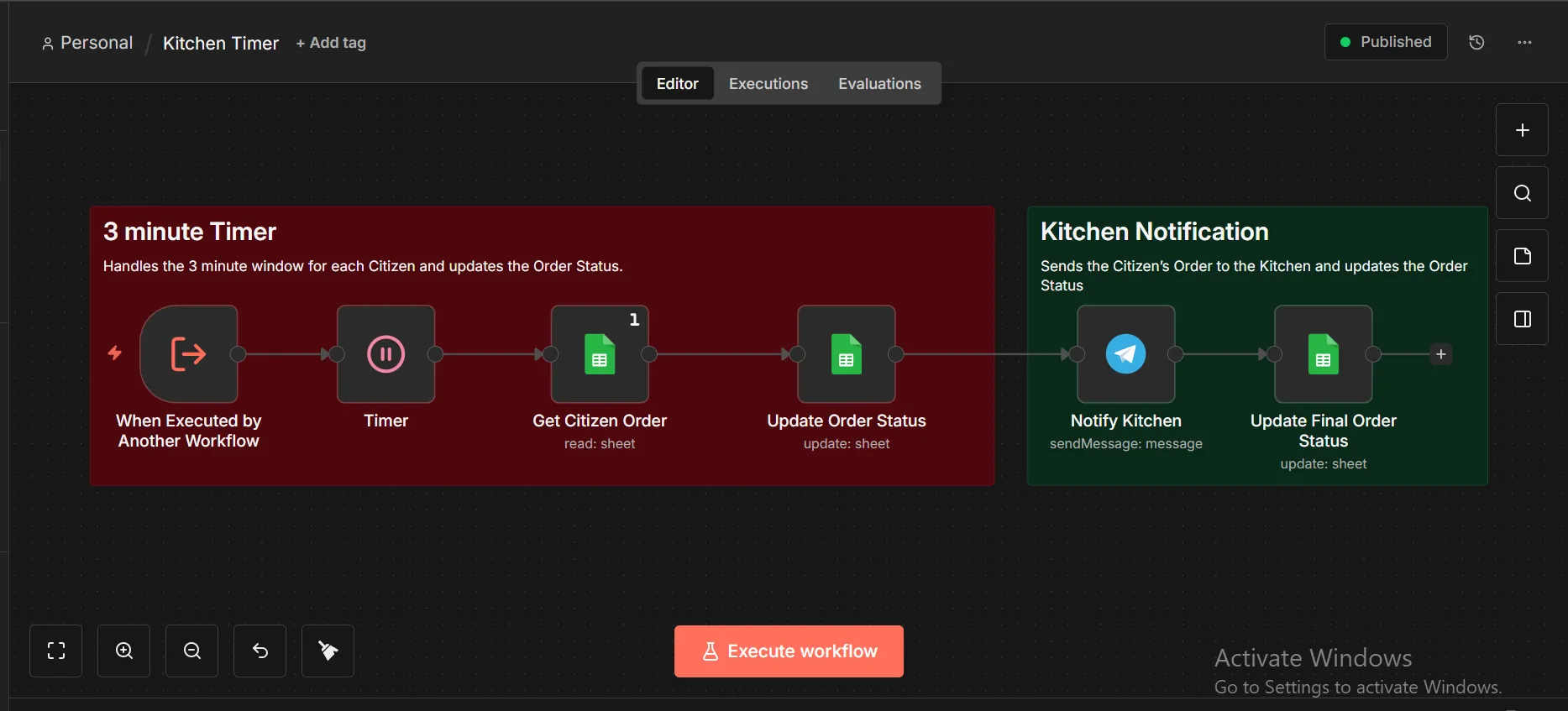Reset canvas zoom with undo-arrow button
The image size is (1568, 711).
[x=260, y=651]
